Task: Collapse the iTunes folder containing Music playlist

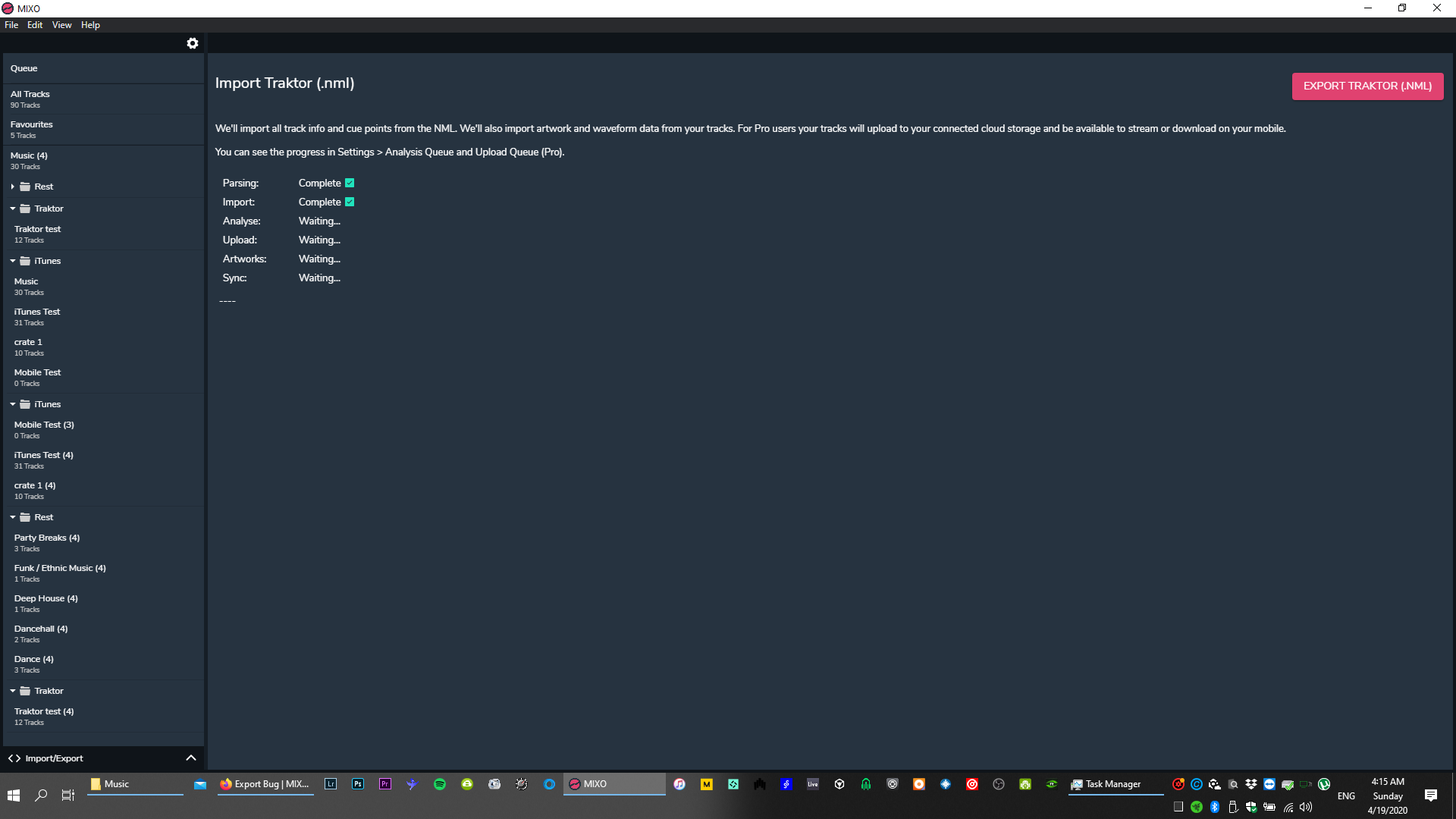Action: pos(13,261)
